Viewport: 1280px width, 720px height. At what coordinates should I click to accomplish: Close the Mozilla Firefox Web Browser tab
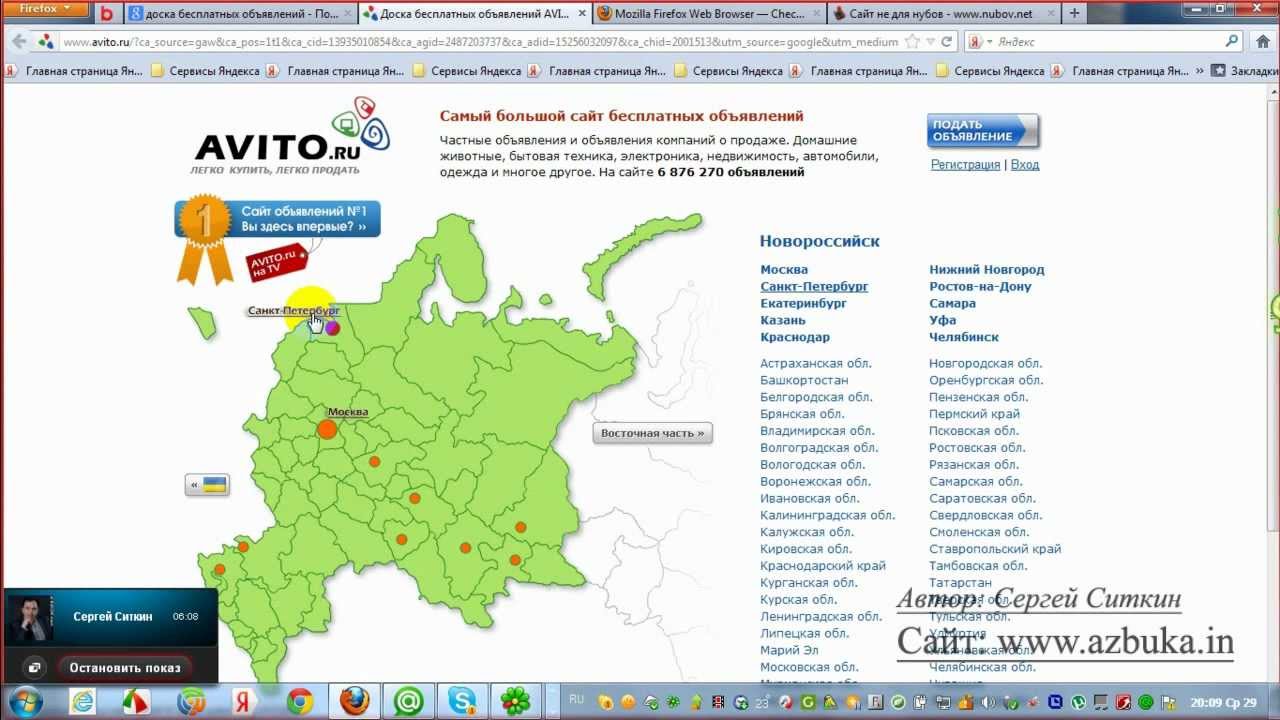[816, 14]
